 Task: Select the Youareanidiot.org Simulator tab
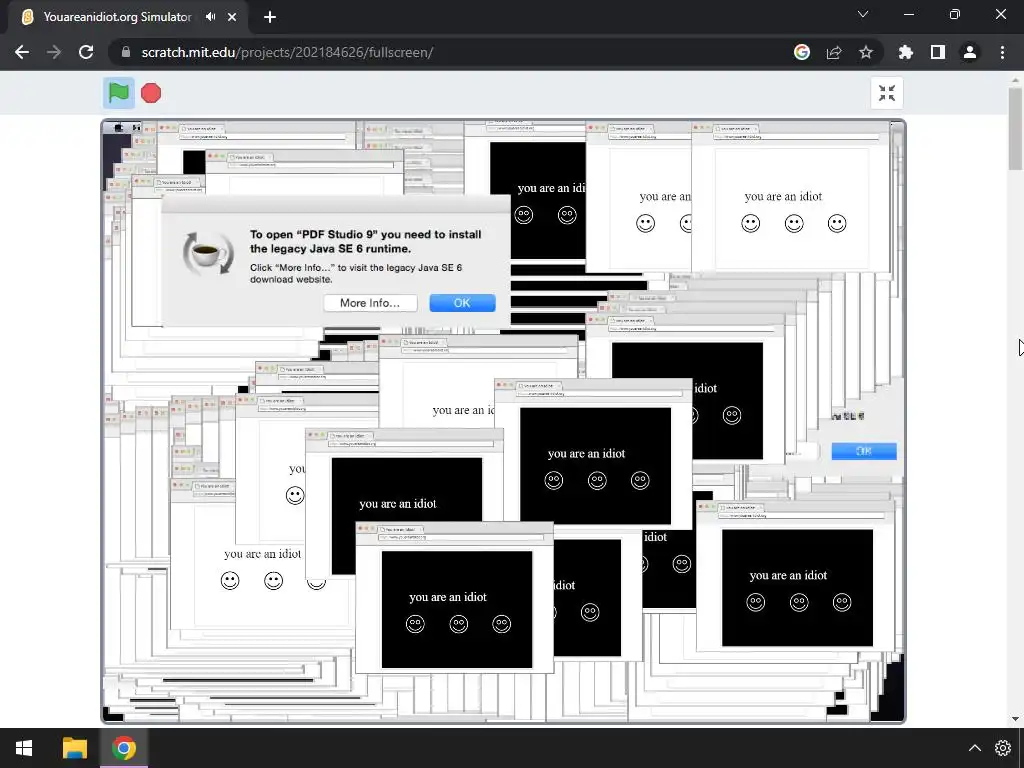127,18
